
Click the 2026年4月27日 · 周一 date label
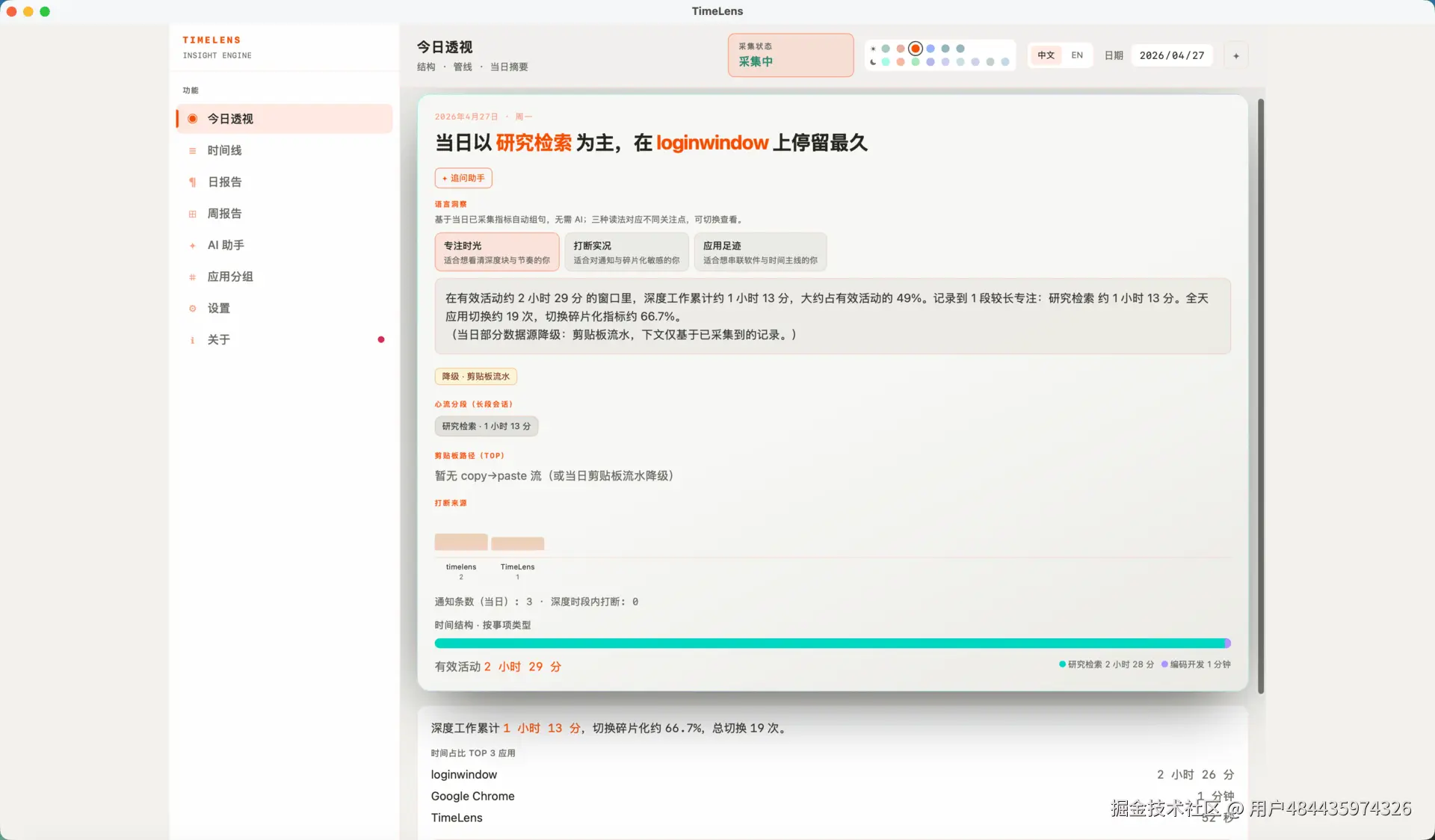(484, 117)
